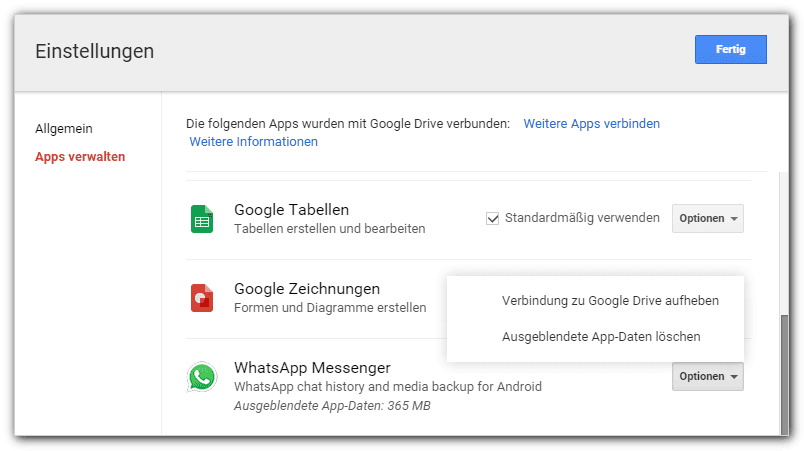Open the Weitere Informationen link
Screen dimensions: 804x451
tap(253, 141)
